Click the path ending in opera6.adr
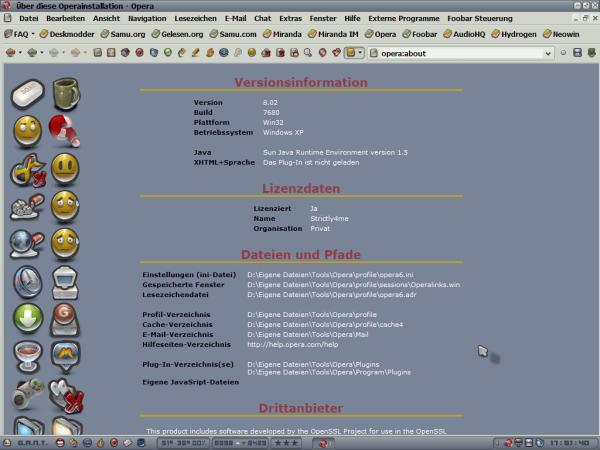The image size is (600, 450). (332, 295)
